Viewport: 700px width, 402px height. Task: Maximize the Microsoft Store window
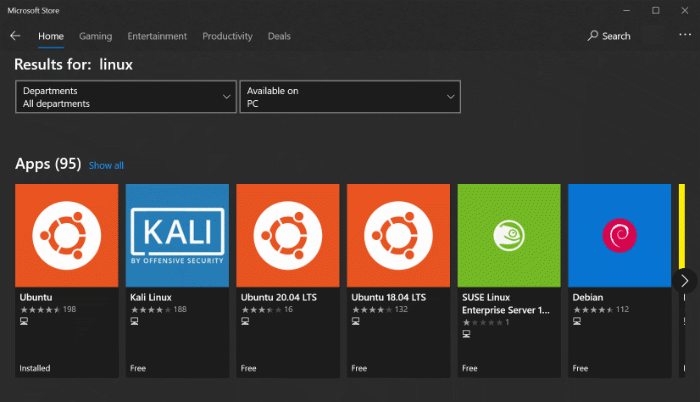[x=655, y=10]
